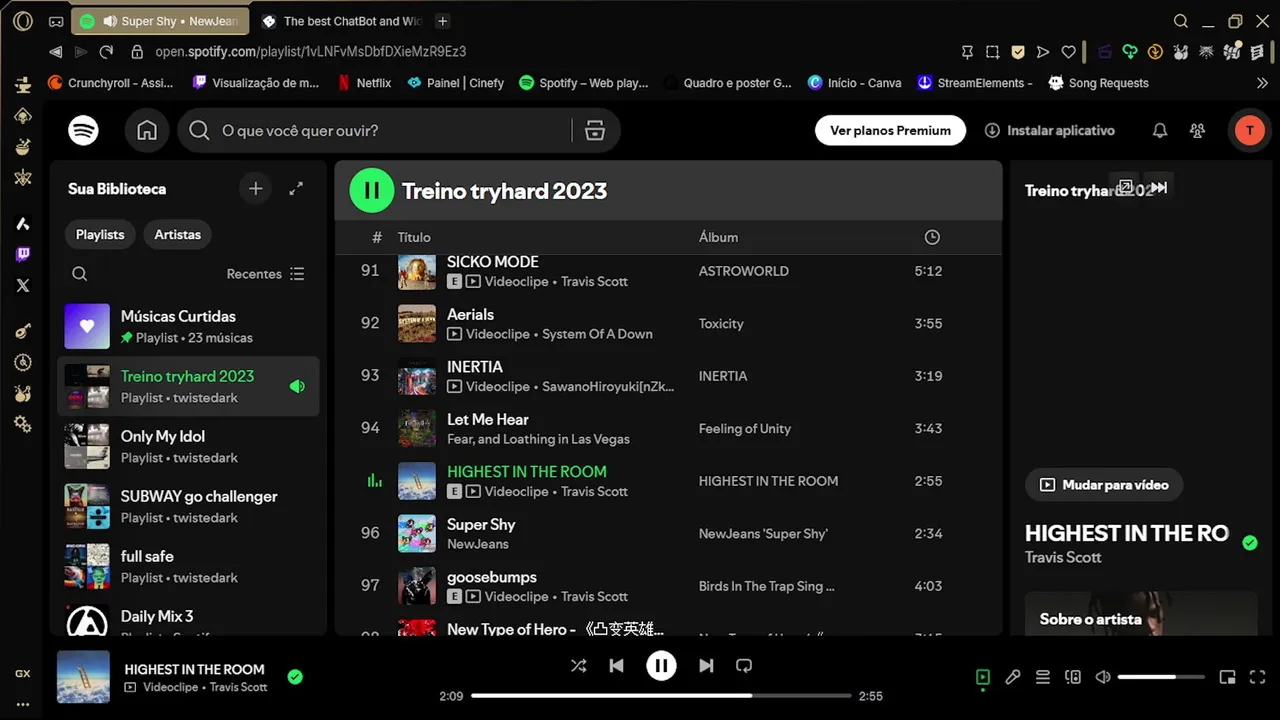
Task: Open full safe playlist
Action: pyautogui.click(x=188, y=566)
